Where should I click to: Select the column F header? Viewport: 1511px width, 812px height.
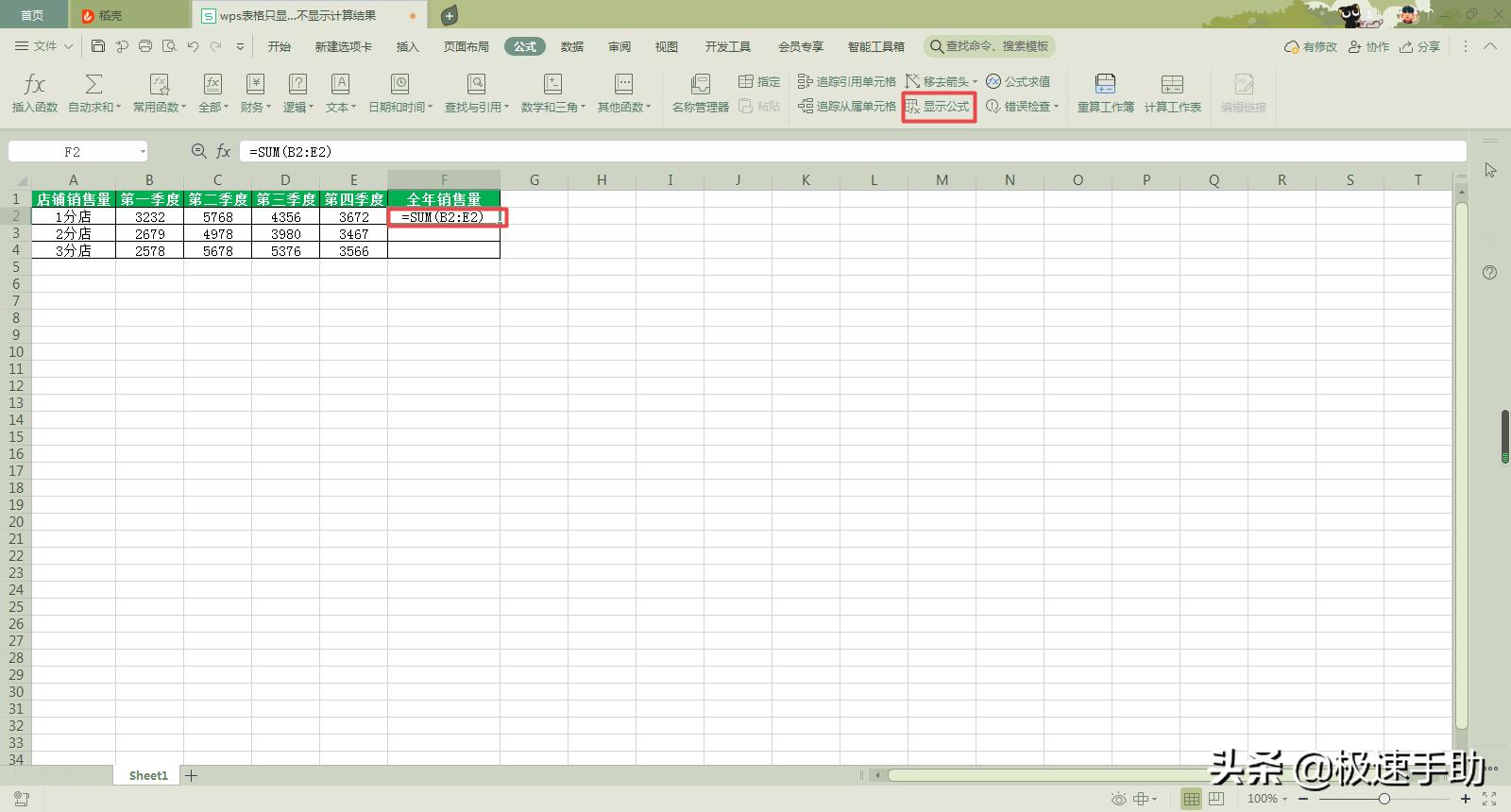pos(444,179)
